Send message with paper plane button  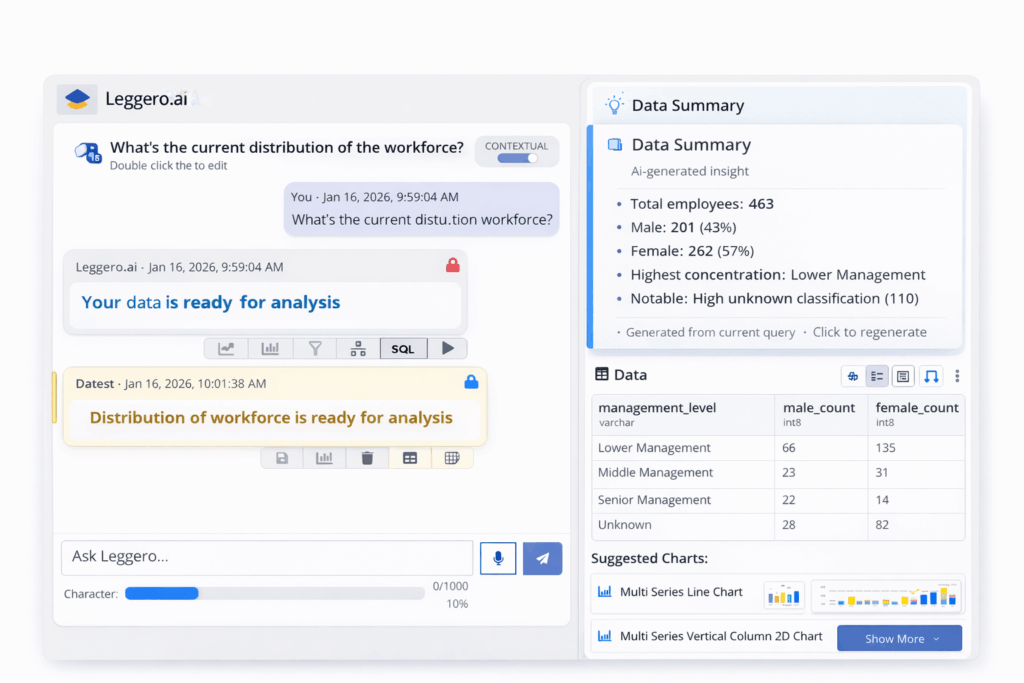[x=542, y=559]
